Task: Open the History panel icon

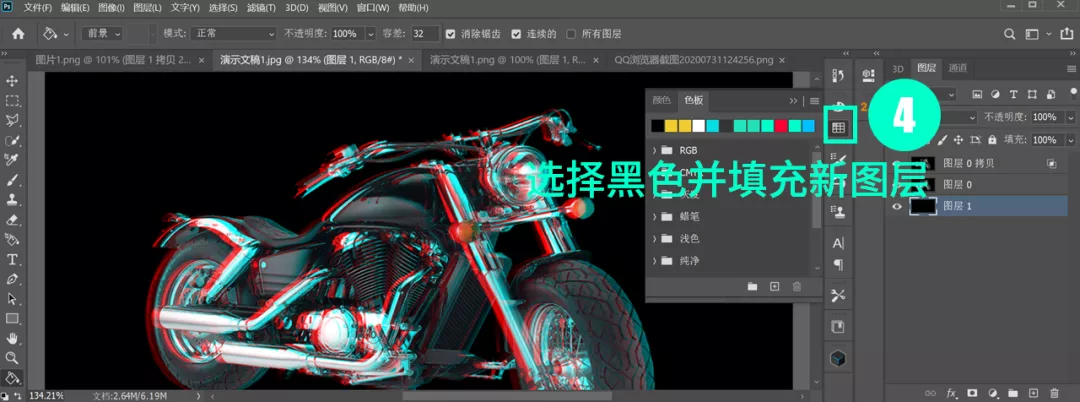Action: 838,75
